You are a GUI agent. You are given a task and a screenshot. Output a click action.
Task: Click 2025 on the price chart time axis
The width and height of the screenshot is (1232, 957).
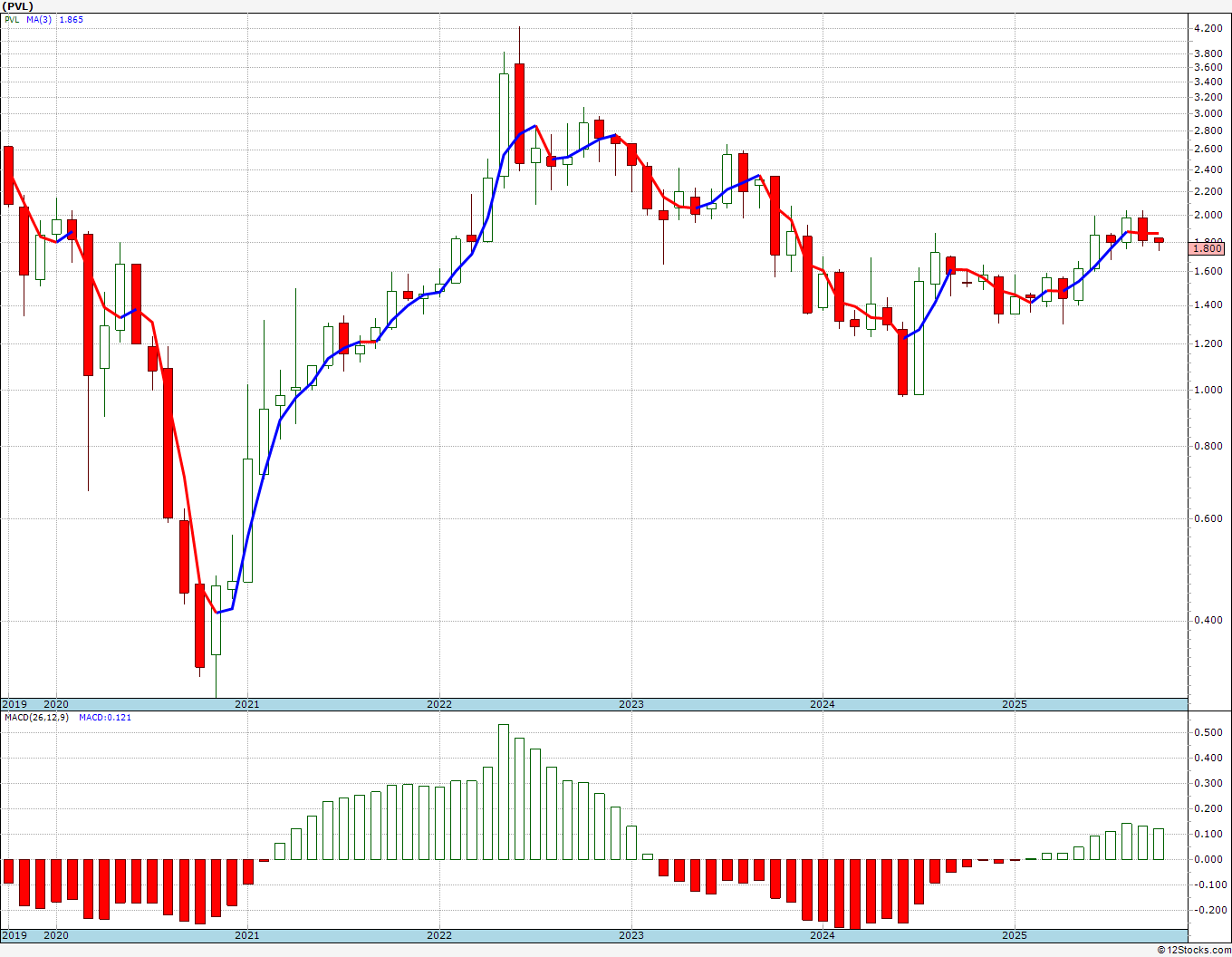tap(1015, 704)
